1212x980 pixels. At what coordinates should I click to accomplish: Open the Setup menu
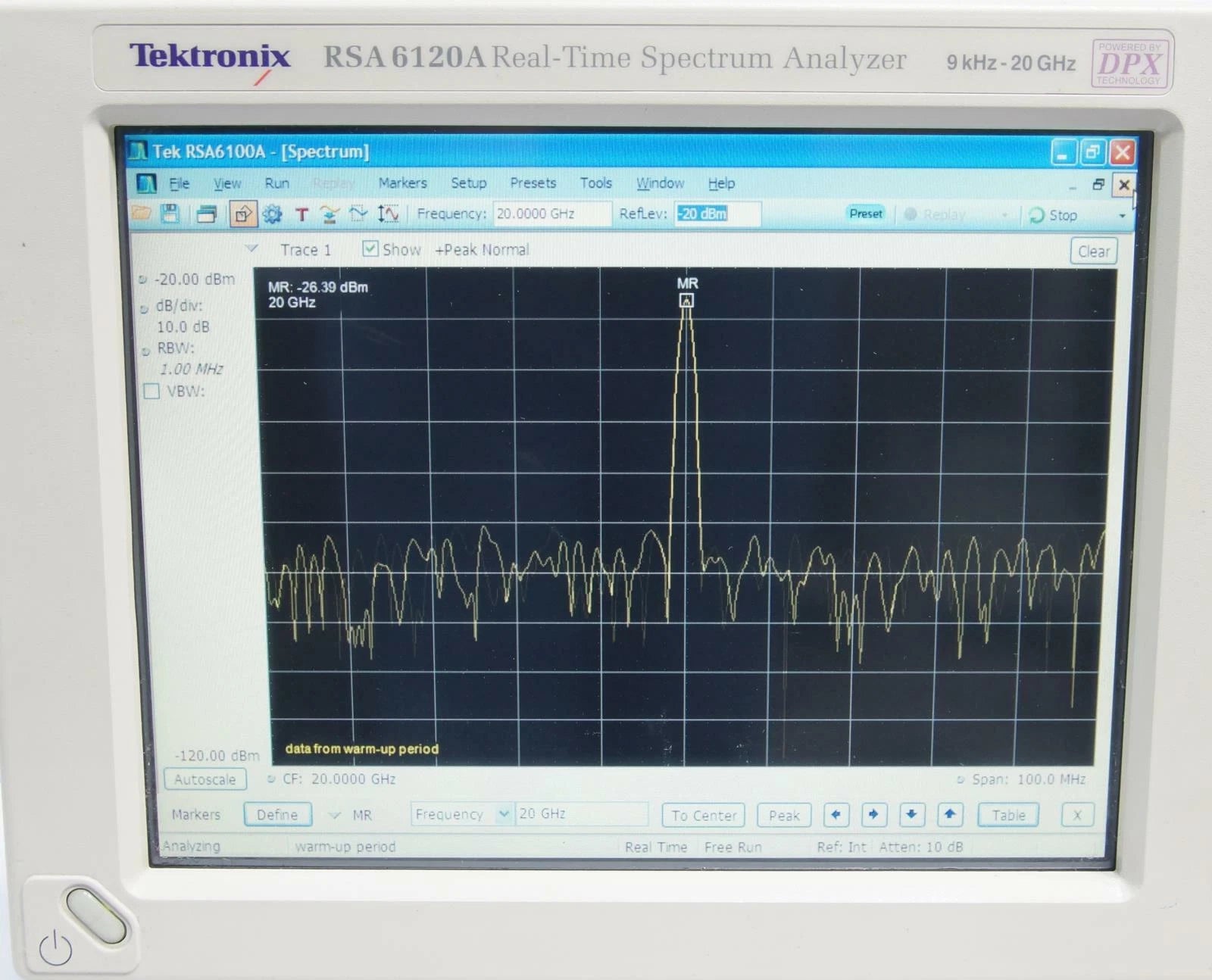click(x=469, y=183)
